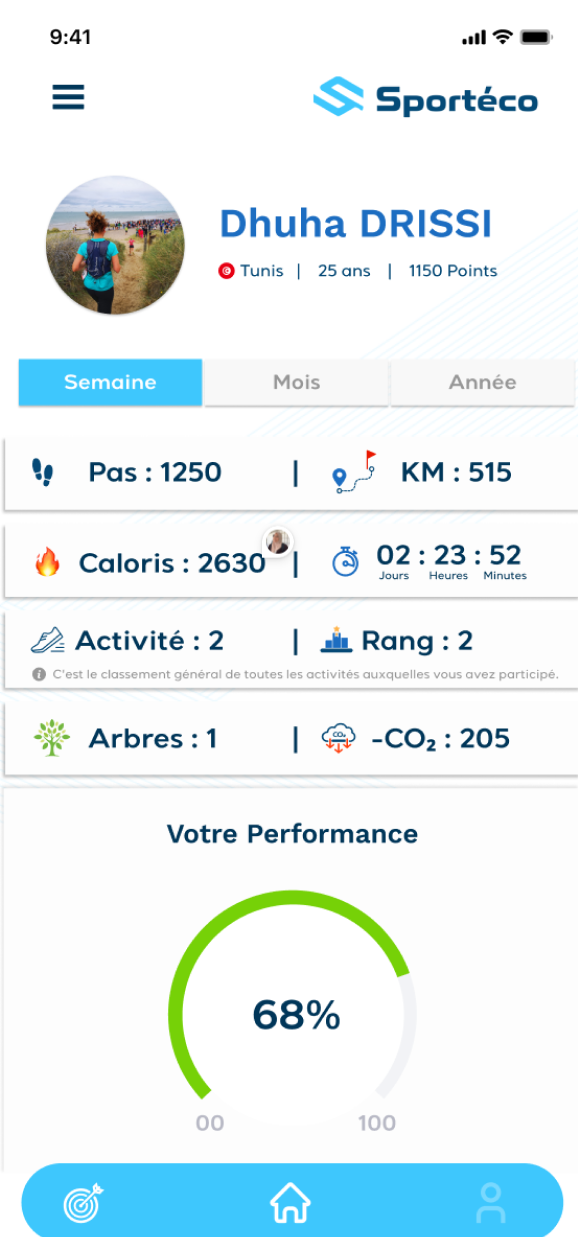
Task: Click the CO2 cloud reduction icon
Action: (x=337, y=737)
